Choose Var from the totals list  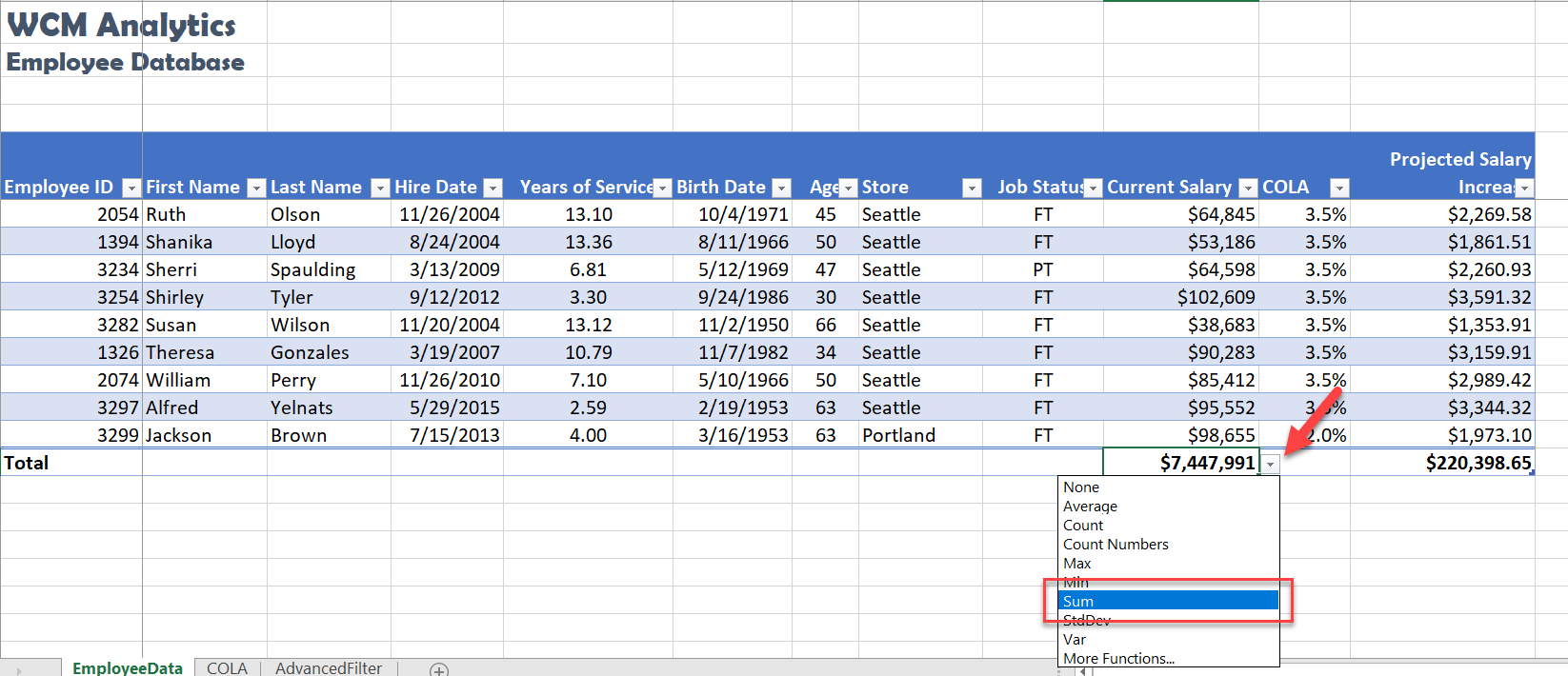click(x=1169, y=639)
